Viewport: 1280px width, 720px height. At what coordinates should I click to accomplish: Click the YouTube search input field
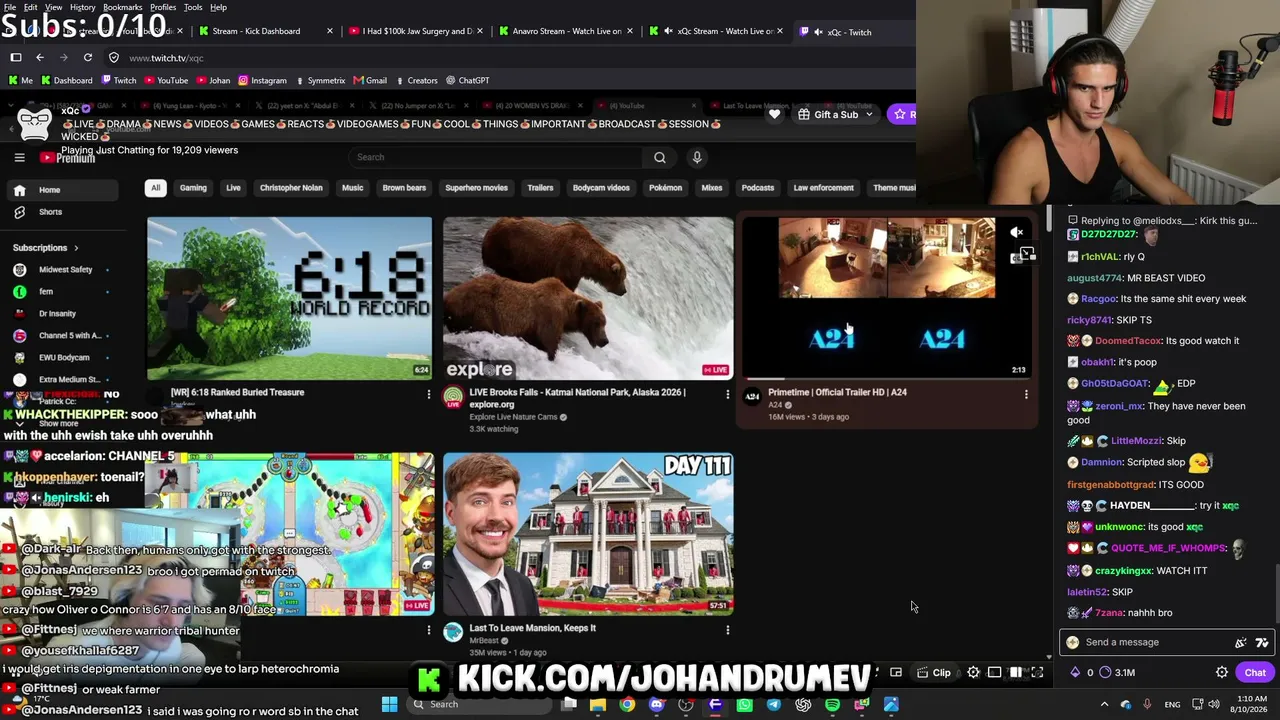[x=497, y=157]
